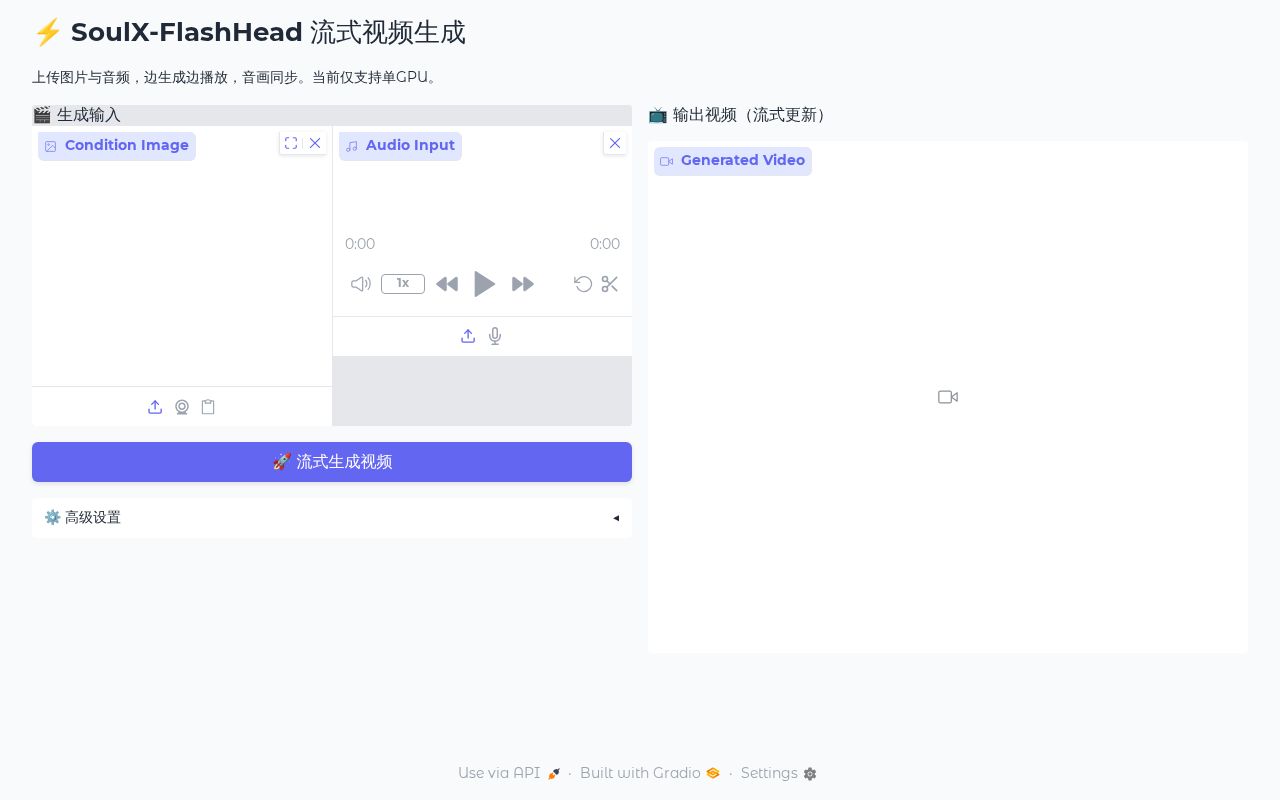Screen dimensions: 1280x800
Task: Fast-forward the audio
Action: click(523, 284)
